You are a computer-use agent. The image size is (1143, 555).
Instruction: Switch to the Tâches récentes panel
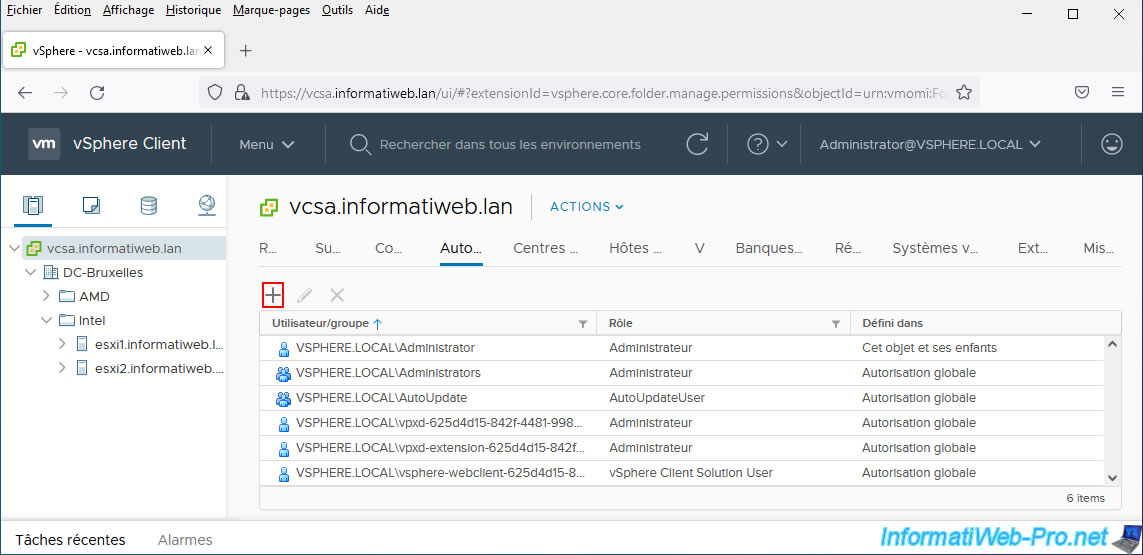pos(71,540)
